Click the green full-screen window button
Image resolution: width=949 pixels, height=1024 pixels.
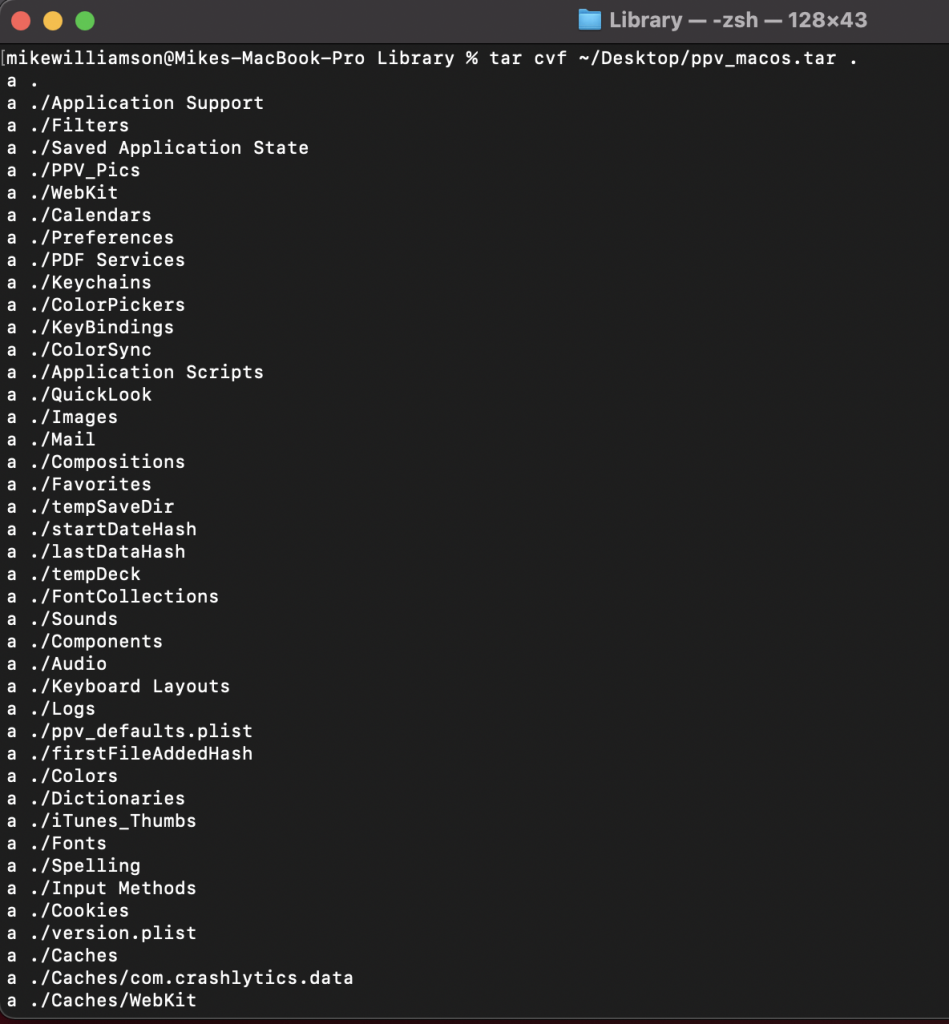point(85,20)
